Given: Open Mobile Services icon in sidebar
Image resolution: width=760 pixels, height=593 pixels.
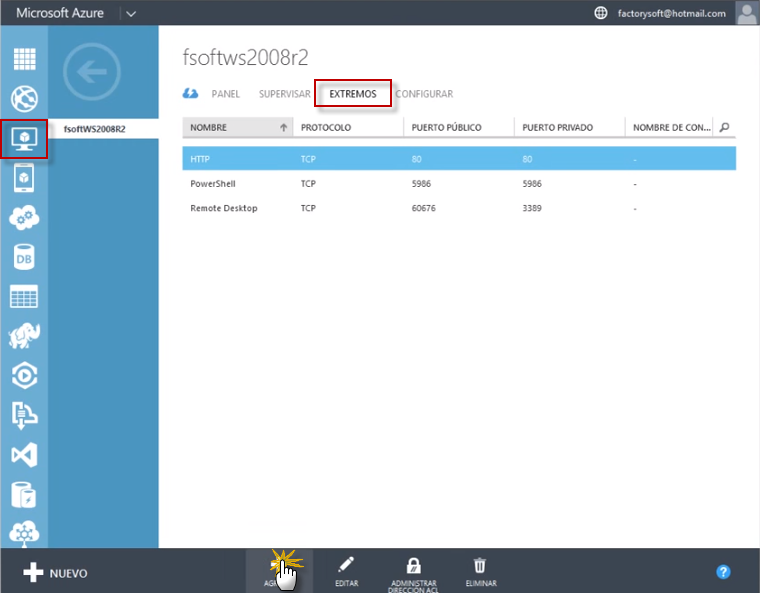Looking at the screenshot, I should 24,178.
